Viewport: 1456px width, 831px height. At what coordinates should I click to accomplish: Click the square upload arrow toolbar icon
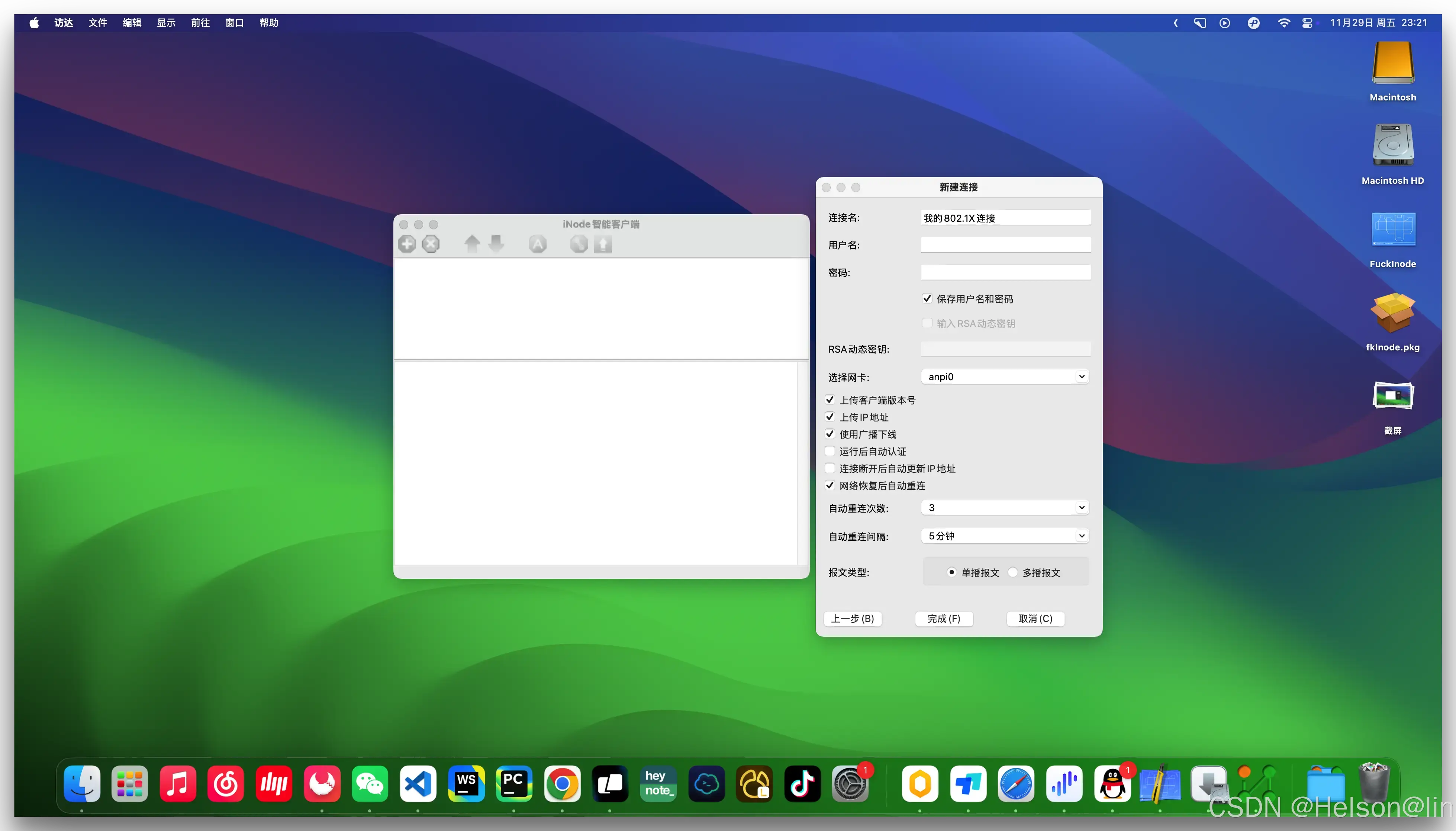point(603,244)
